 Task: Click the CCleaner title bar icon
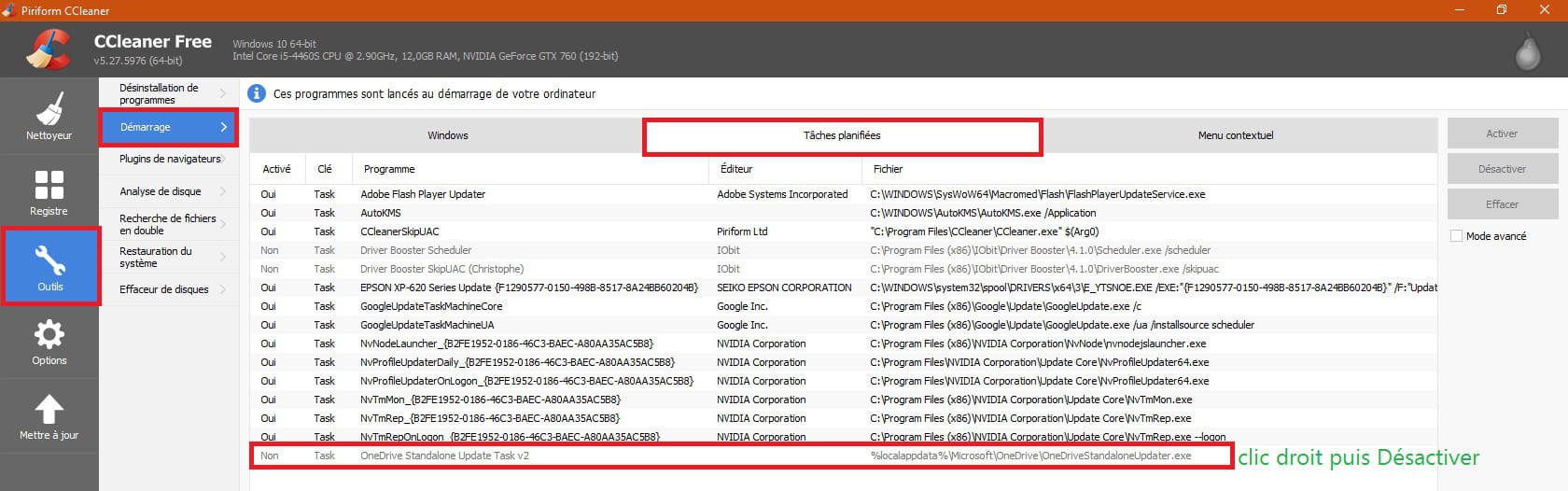click(8, 10)
